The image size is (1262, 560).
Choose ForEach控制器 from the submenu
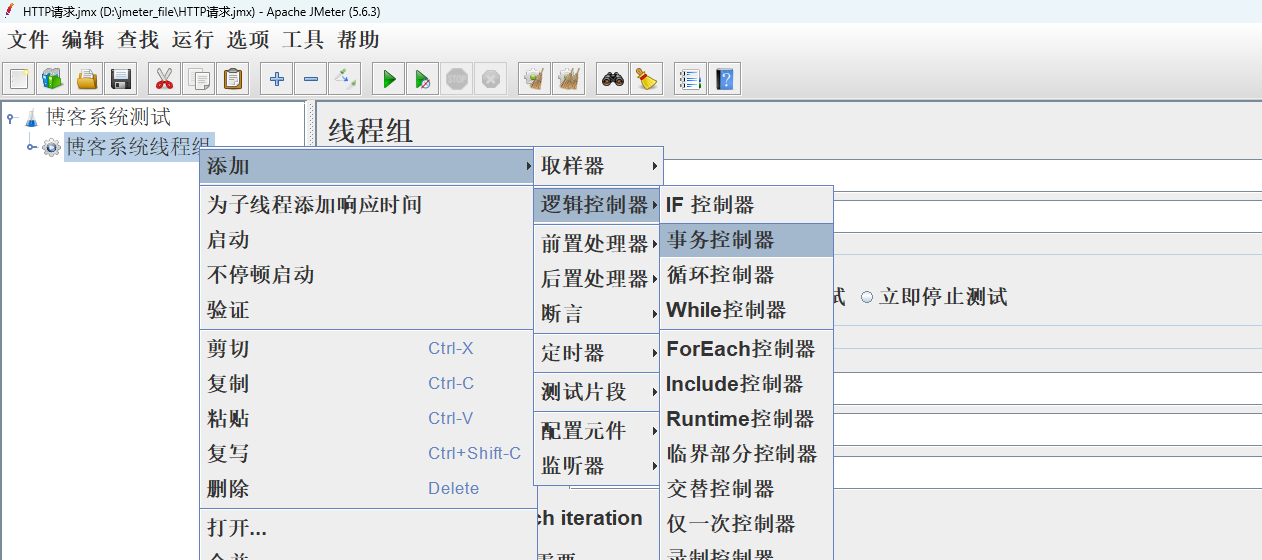coord(746,349)
